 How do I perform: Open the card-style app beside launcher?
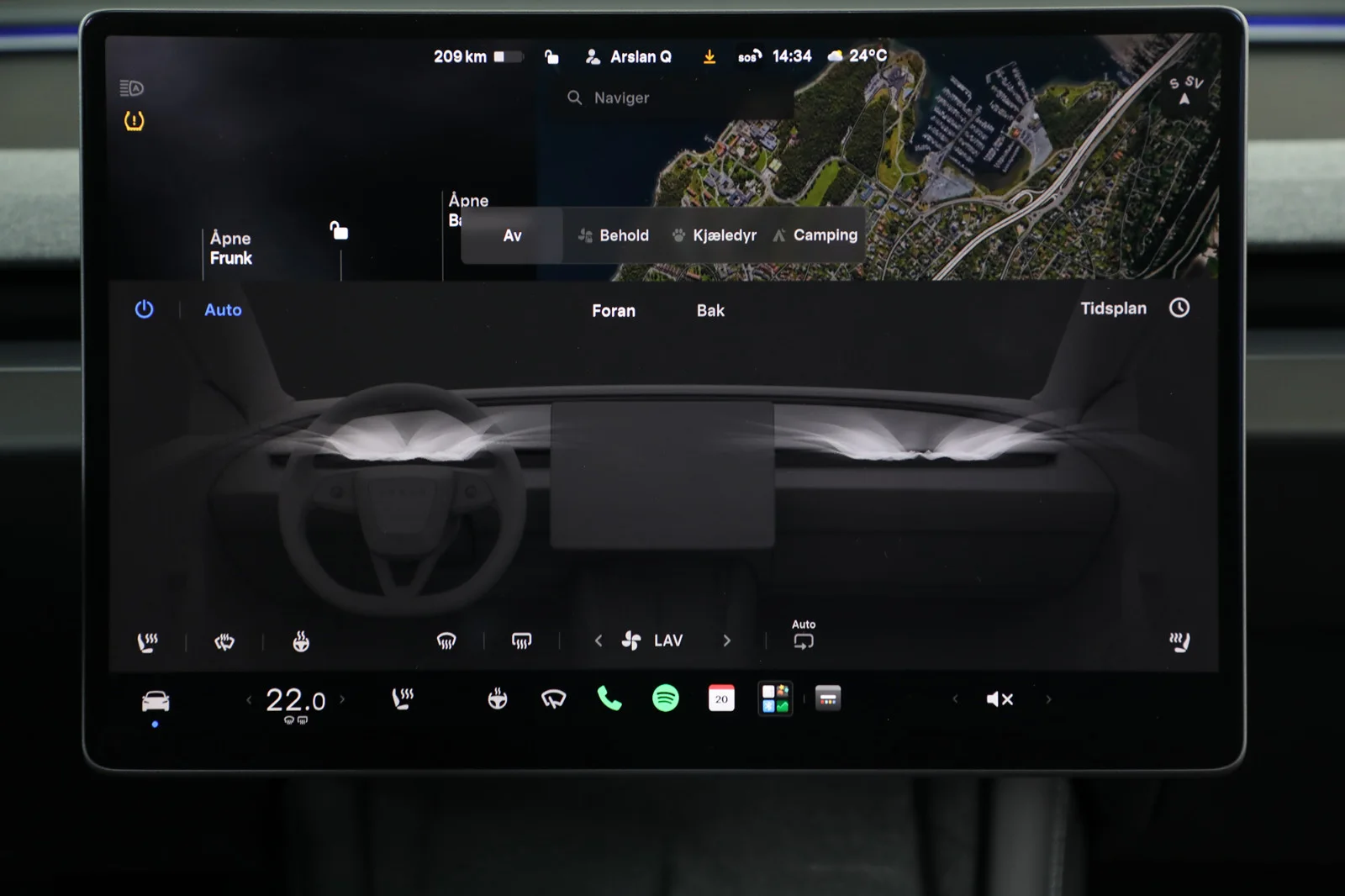(x=828, y=698)
